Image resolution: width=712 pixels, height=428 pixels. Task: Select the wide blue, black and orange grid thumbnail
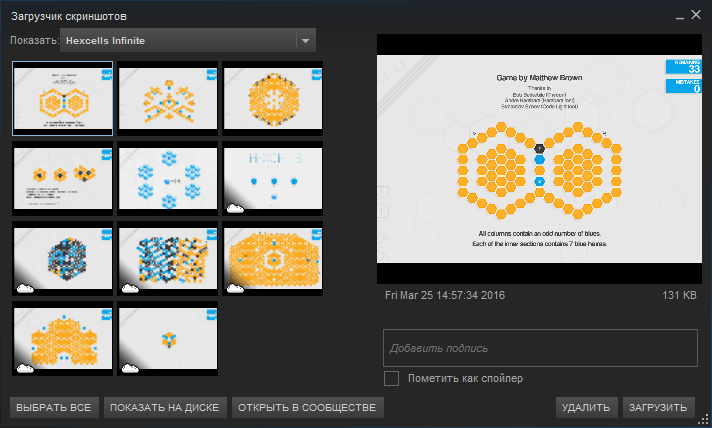click(168, 258)
